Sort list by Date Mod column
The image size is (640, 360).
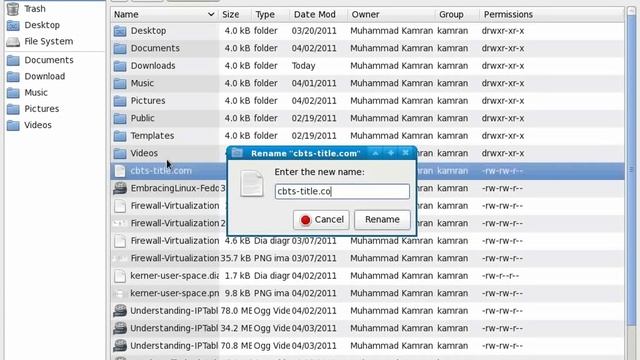click(318, 14)
